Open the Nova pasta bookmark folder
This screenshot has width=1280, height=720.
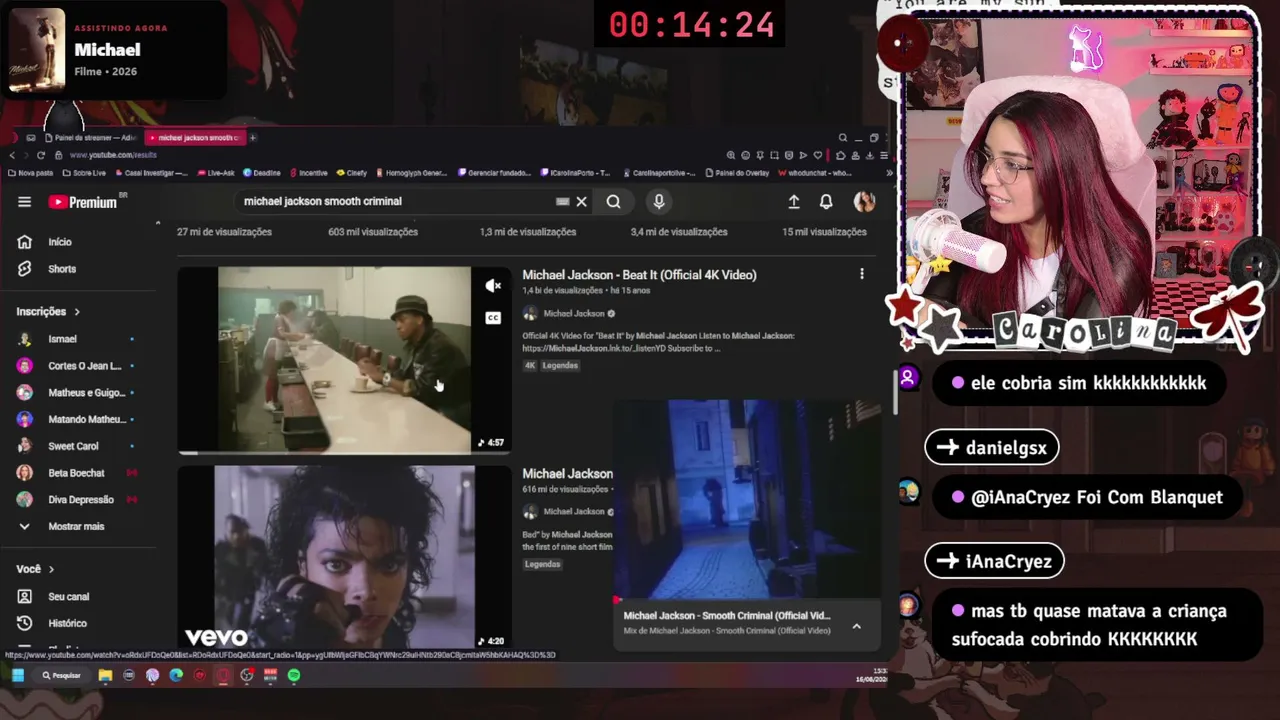tap(30, 173)
